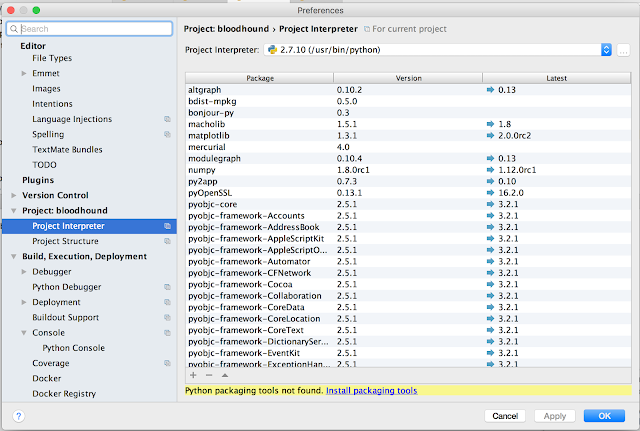Sort by the Latest column header

coord(557,78)
